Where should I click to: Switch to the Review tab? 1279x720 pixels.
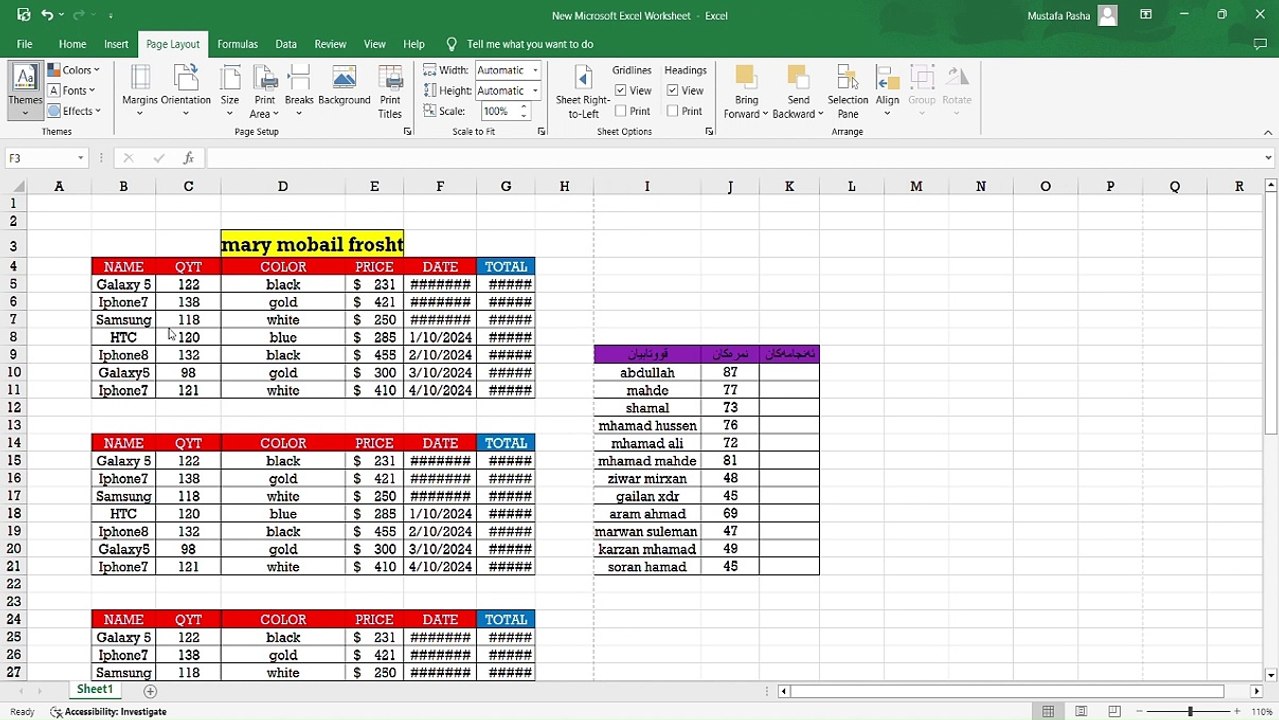[330, 44]
